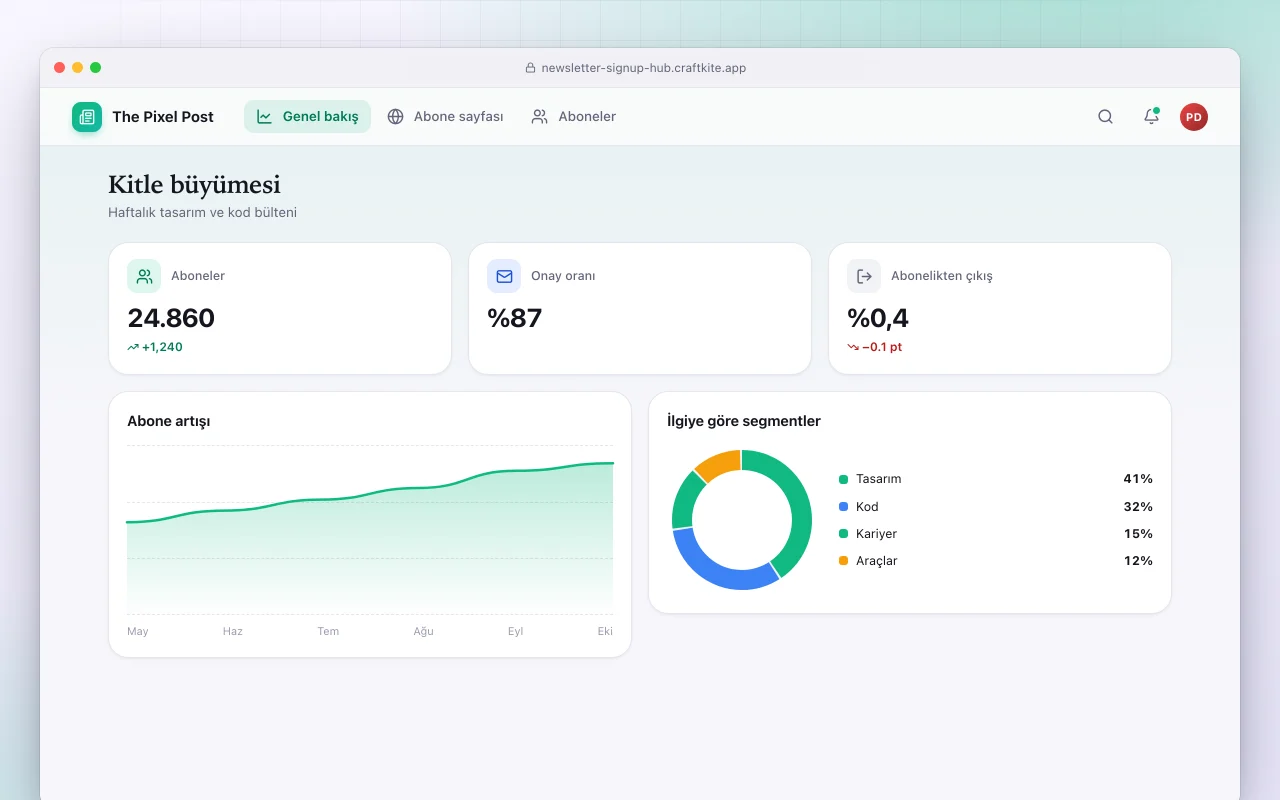The image size is (1280, 800).
Task: Click the Ağu axis label
Action: click(x=424, y=631)
